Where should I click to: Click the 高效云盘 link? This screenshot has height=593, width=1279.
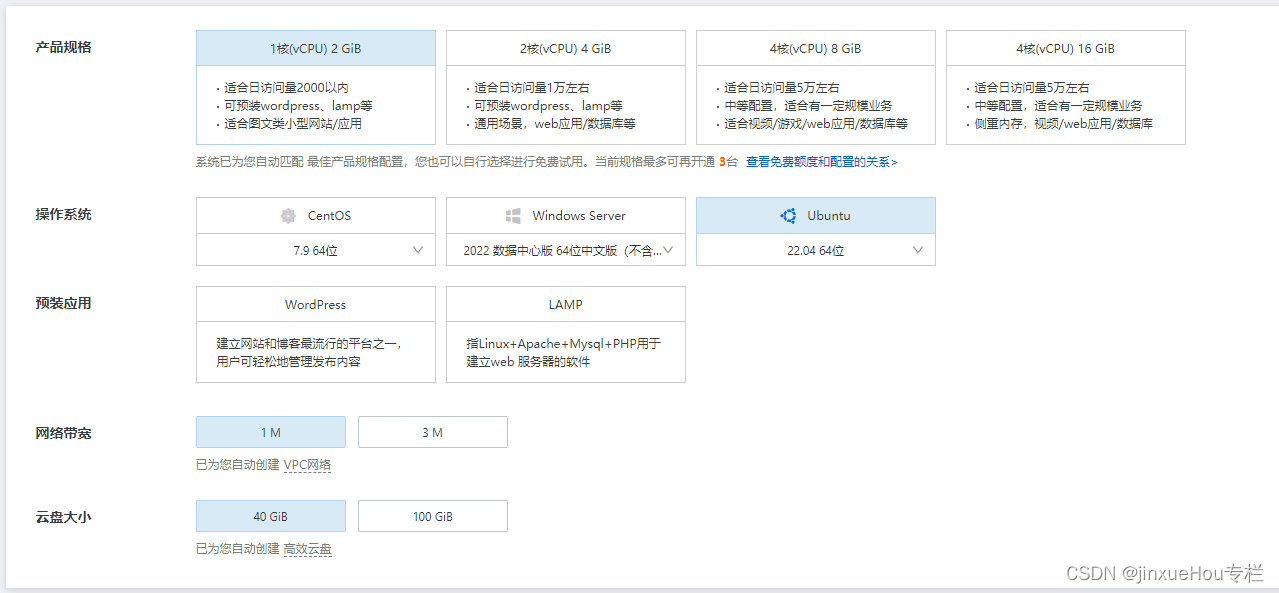307,549
